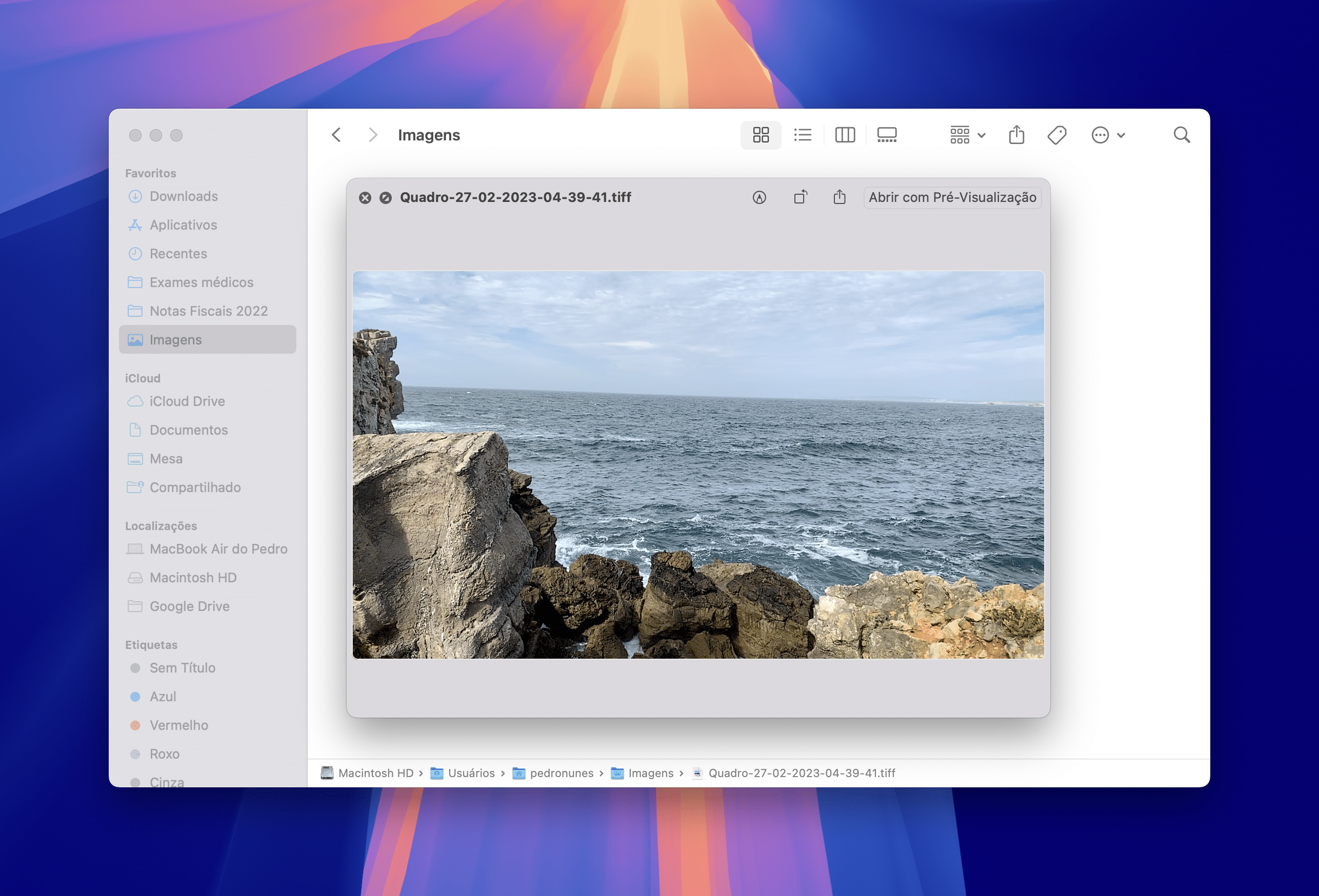1319x896 pixels.
Task: Click the Localizações section header
Action: [x=161, y=526]
